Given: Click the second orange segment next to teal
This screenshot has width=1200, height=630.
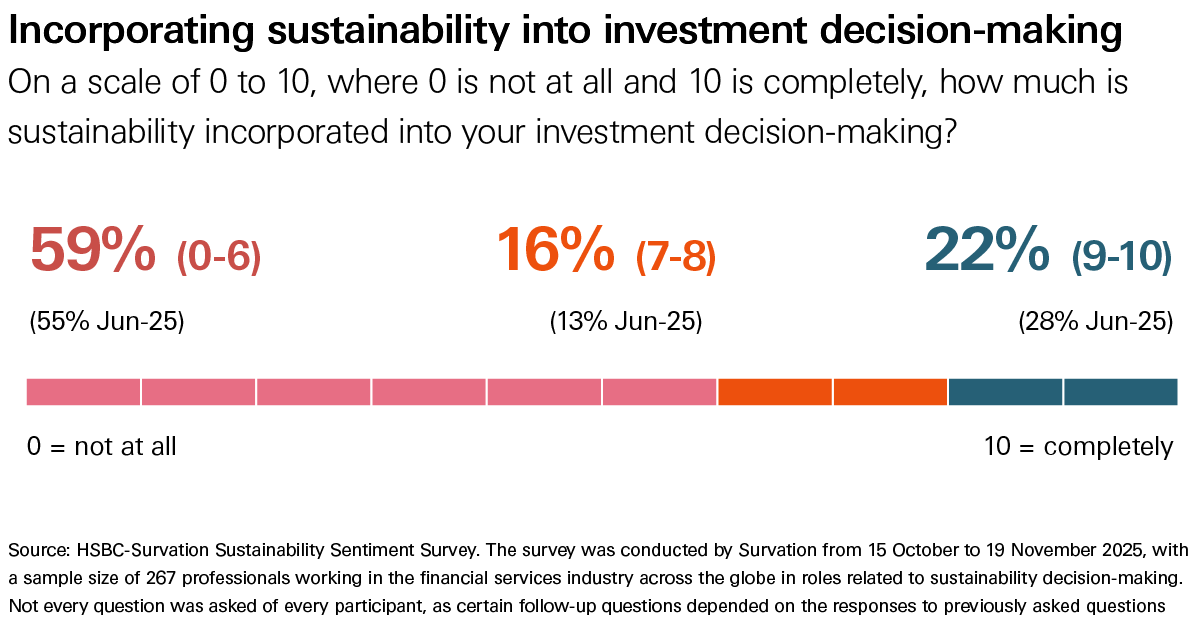Looking at the screenshot, I should coord(890,392).
